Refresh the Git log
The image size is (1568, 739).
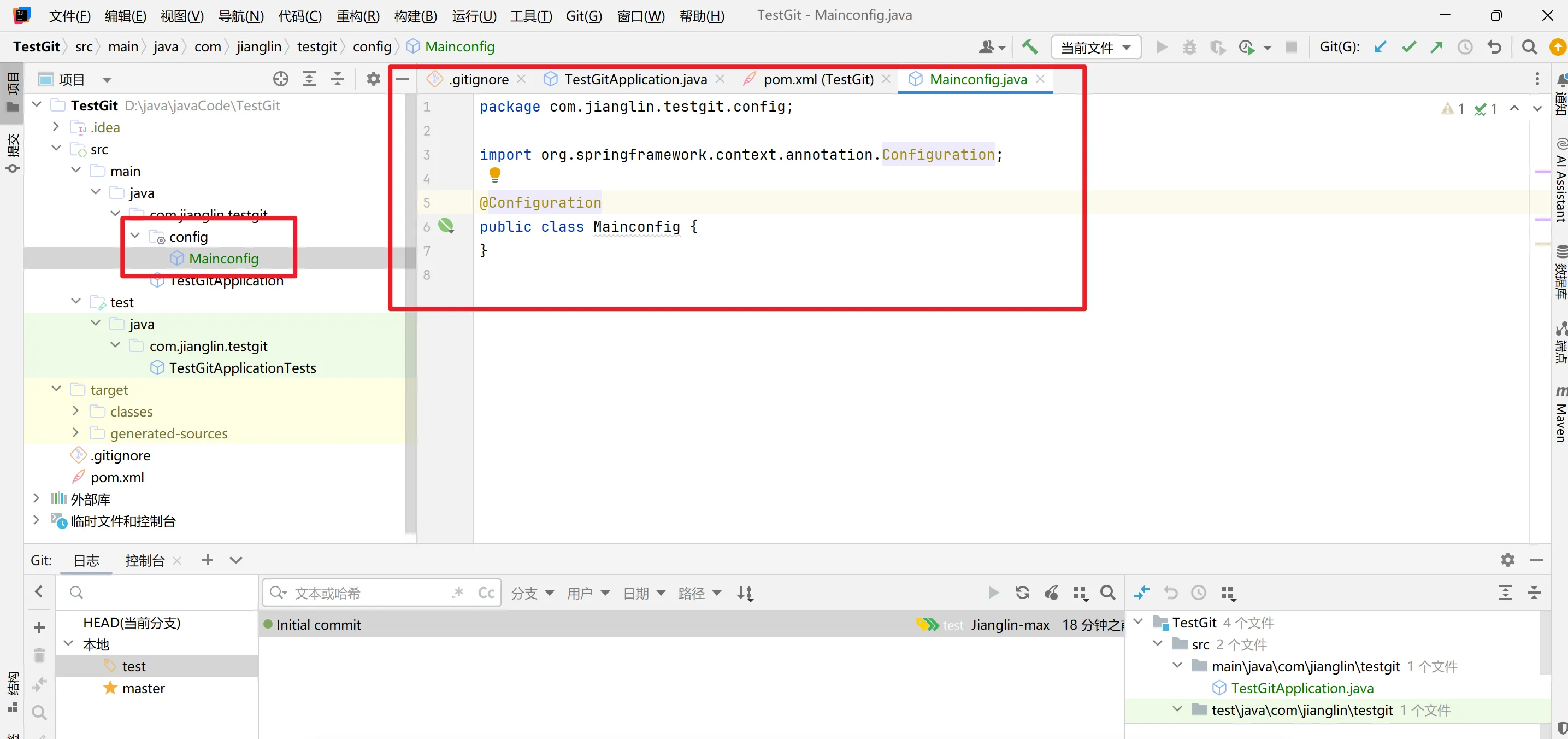[x=1023, y=593]
